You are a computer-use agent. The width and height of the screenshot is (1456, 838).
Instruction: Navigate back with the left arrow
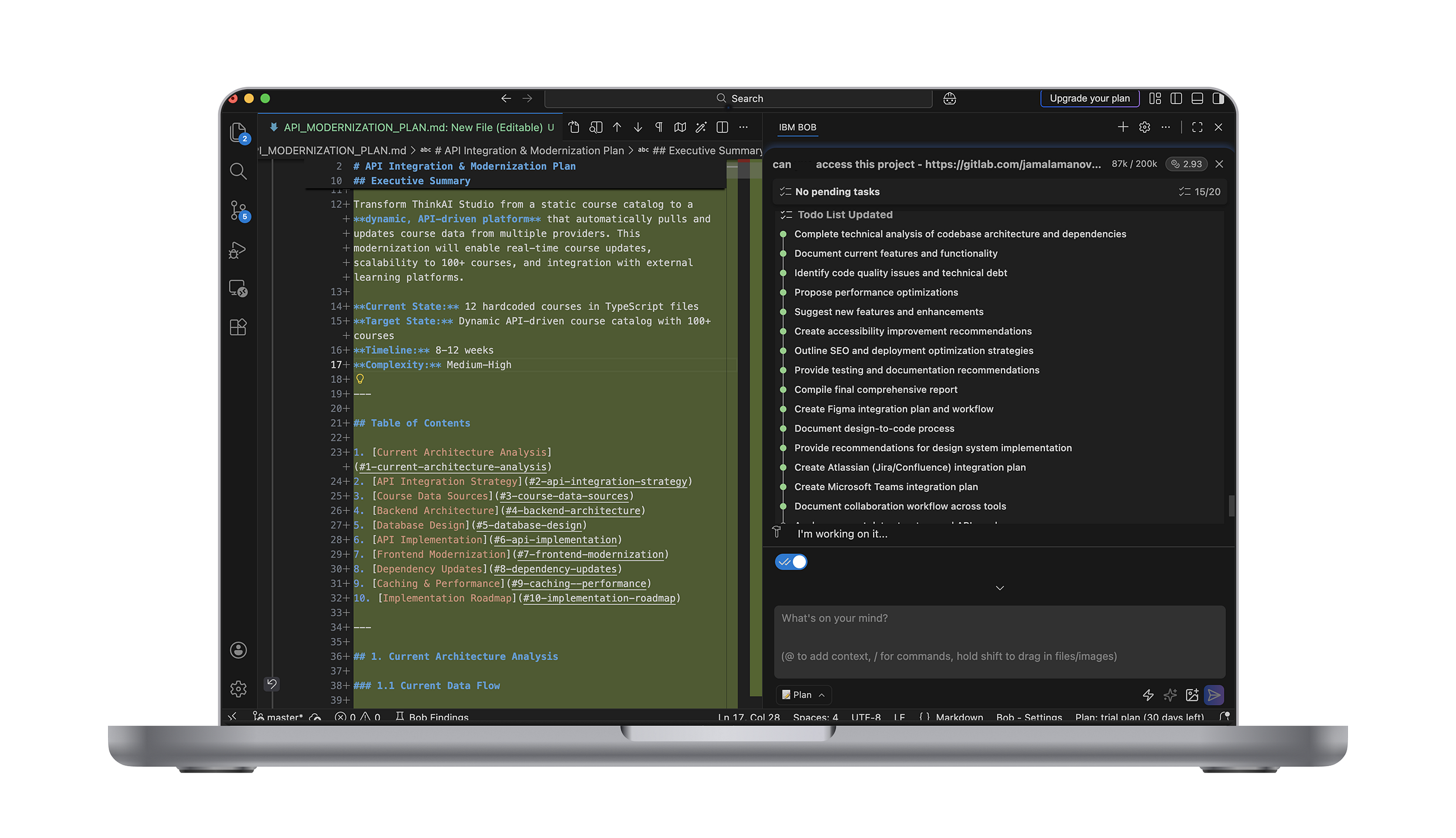tap(506, 99)
